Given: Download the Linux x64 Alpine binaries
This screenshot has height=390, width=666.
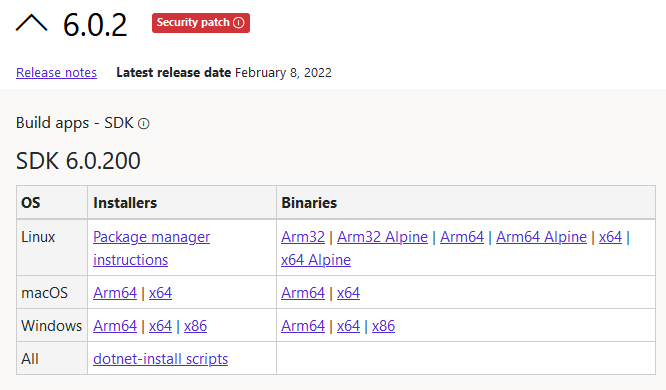Looking at the screenshot, I should click(x=316, y=260).
